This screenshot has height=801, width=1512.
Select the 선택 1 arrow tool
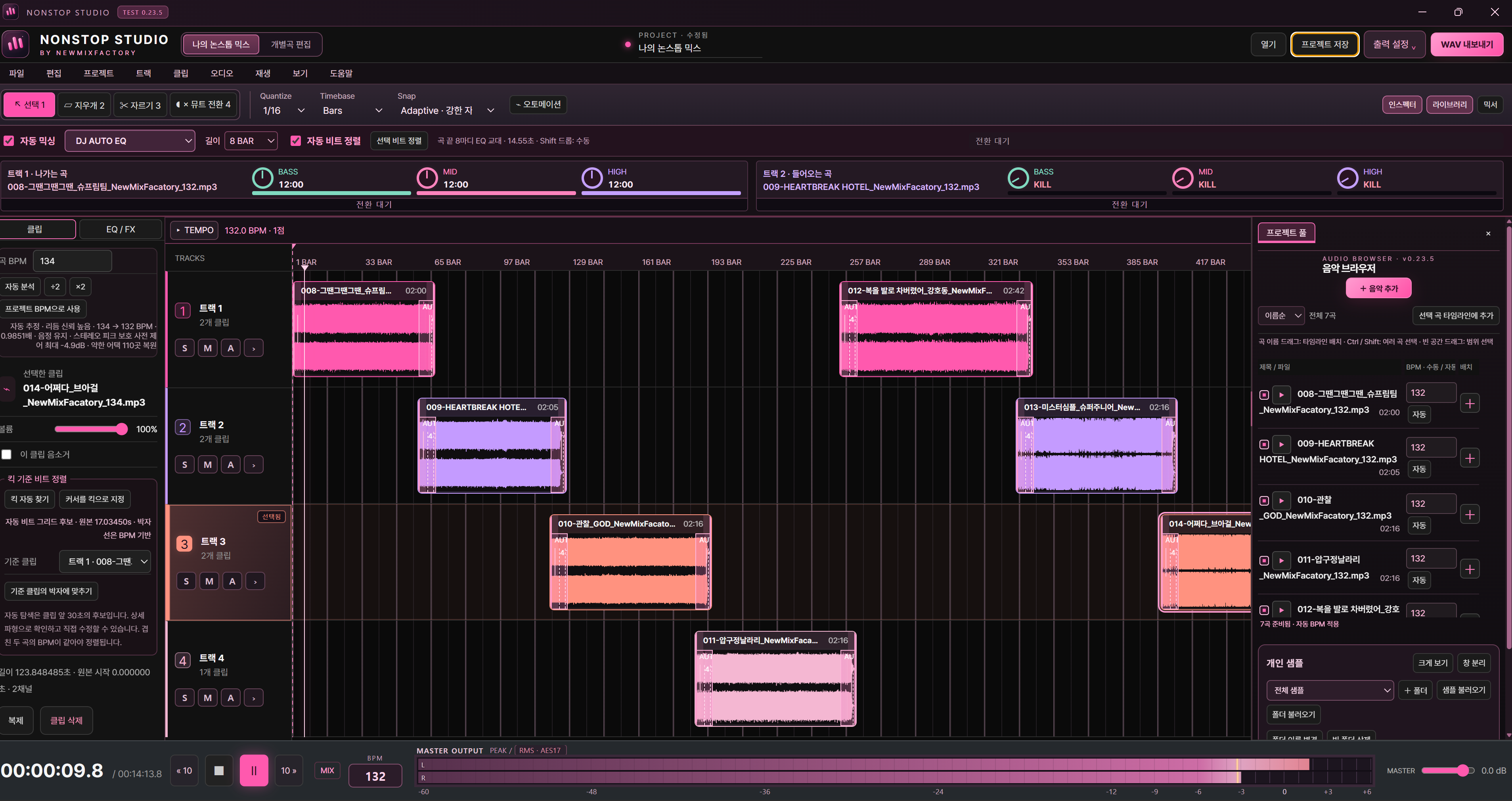coord(29,105)
